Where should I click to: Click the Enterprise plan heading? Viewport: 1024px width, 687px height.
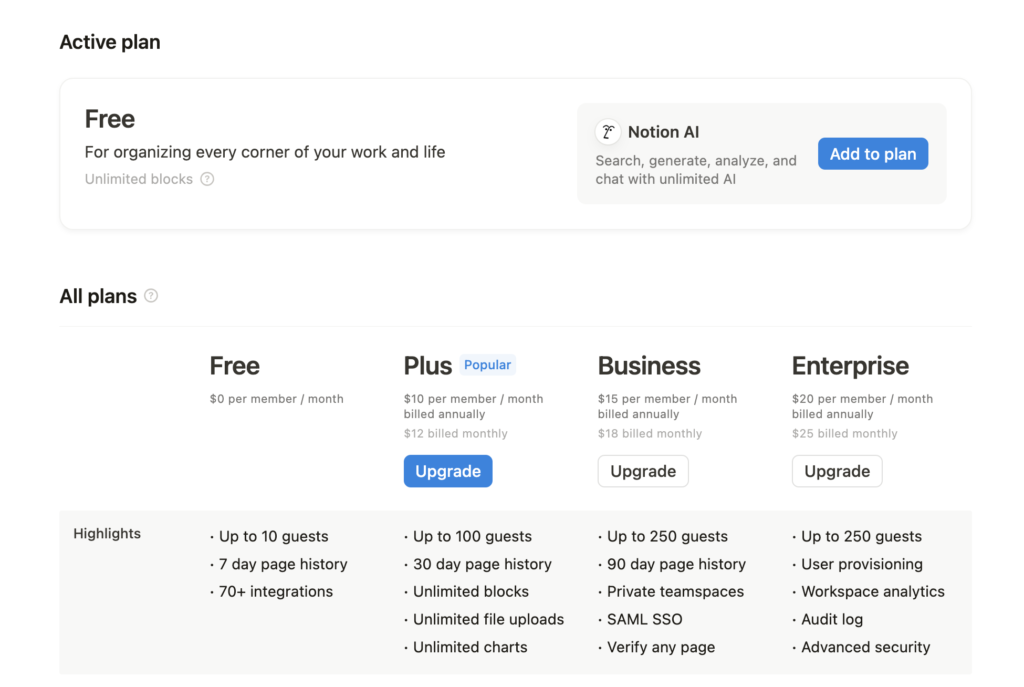pos(850,366)
